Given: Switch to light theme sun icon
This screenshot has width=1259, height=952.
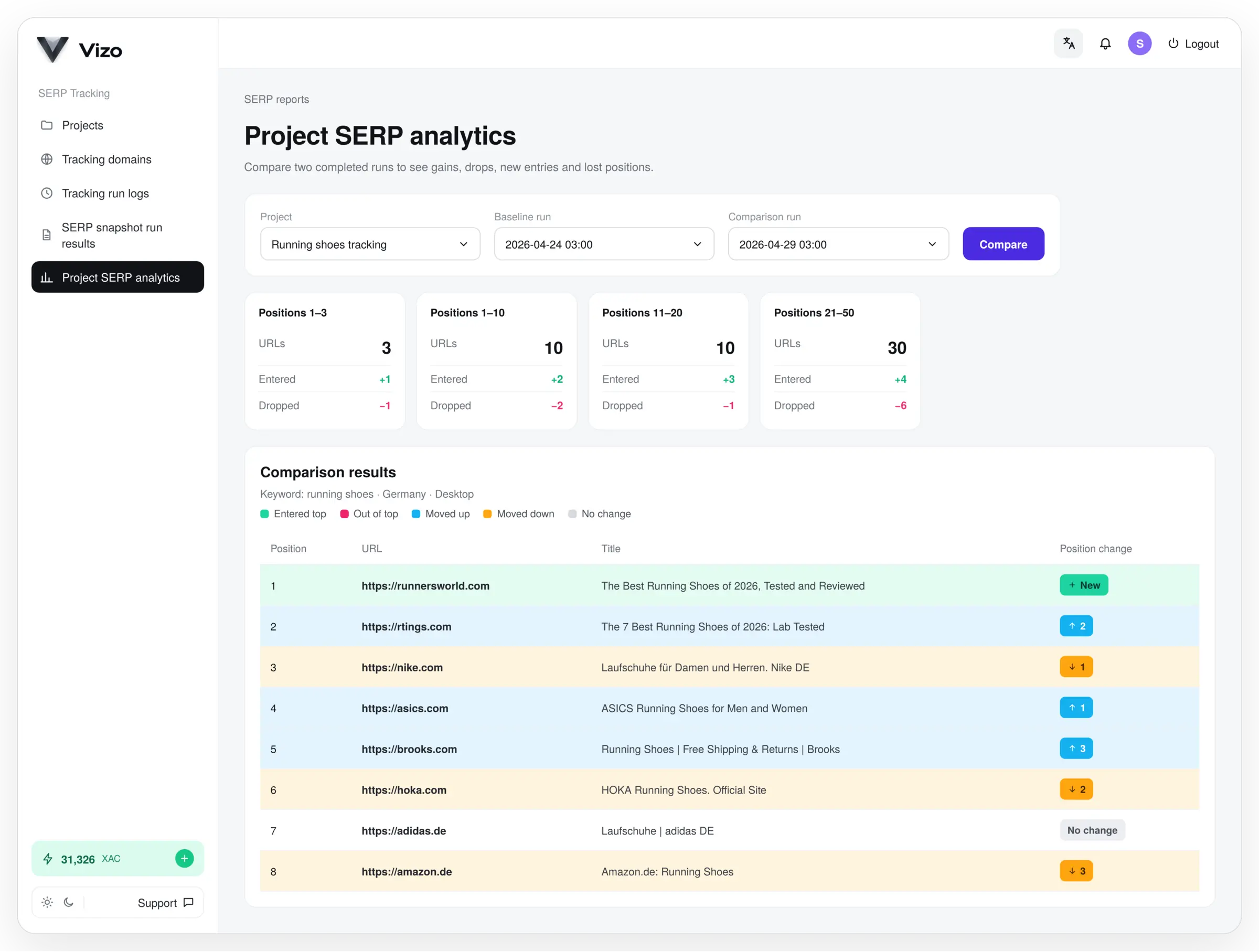Looking at the screenshot, I should [47, 903].
